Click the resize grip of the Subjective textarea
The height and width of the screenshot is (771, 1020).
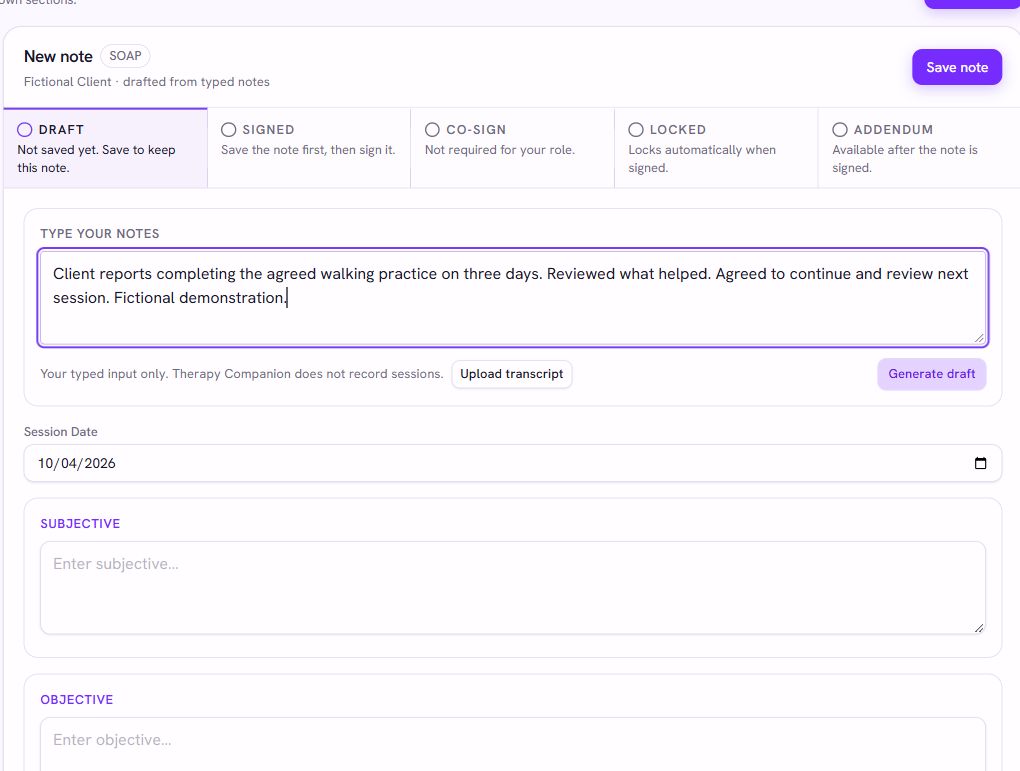(x=979, y=627)
